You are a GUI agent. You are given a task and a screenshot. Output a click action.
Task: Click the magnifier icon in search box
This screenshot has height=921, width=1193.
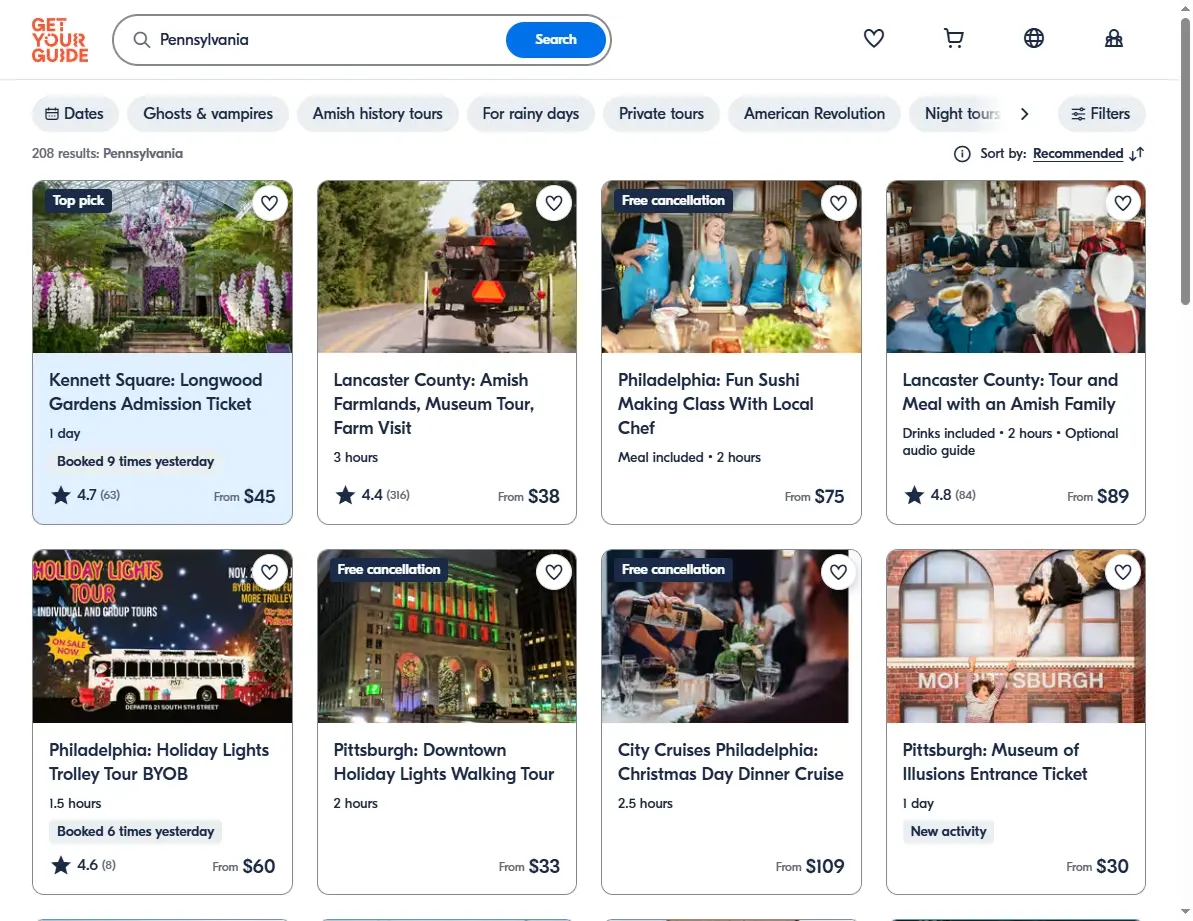[142, 40]
